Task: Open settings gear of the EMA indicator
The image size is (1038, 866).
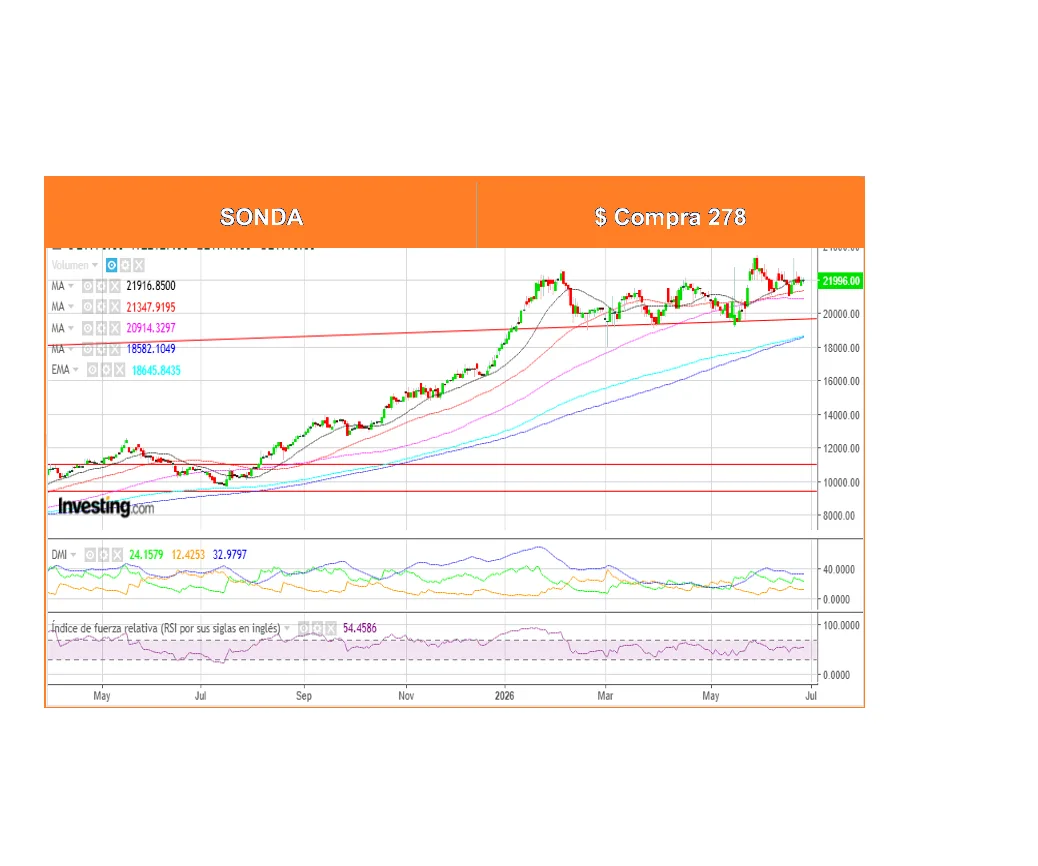Action: tap(106, 370)
